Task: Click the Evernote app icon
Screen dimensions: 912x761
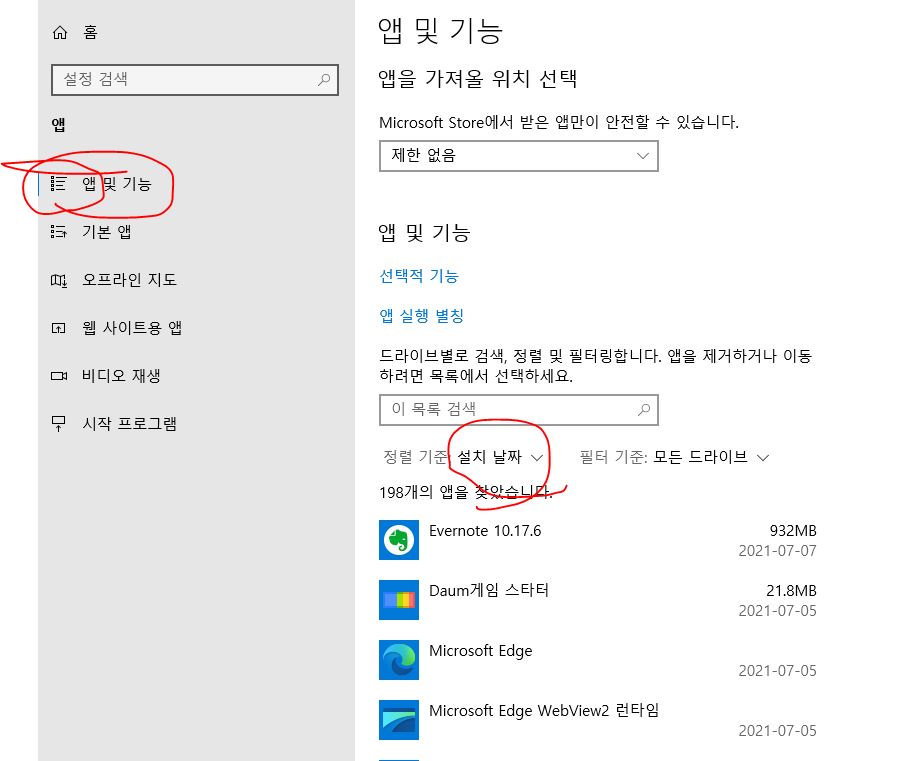Action: tap(399, 540)
